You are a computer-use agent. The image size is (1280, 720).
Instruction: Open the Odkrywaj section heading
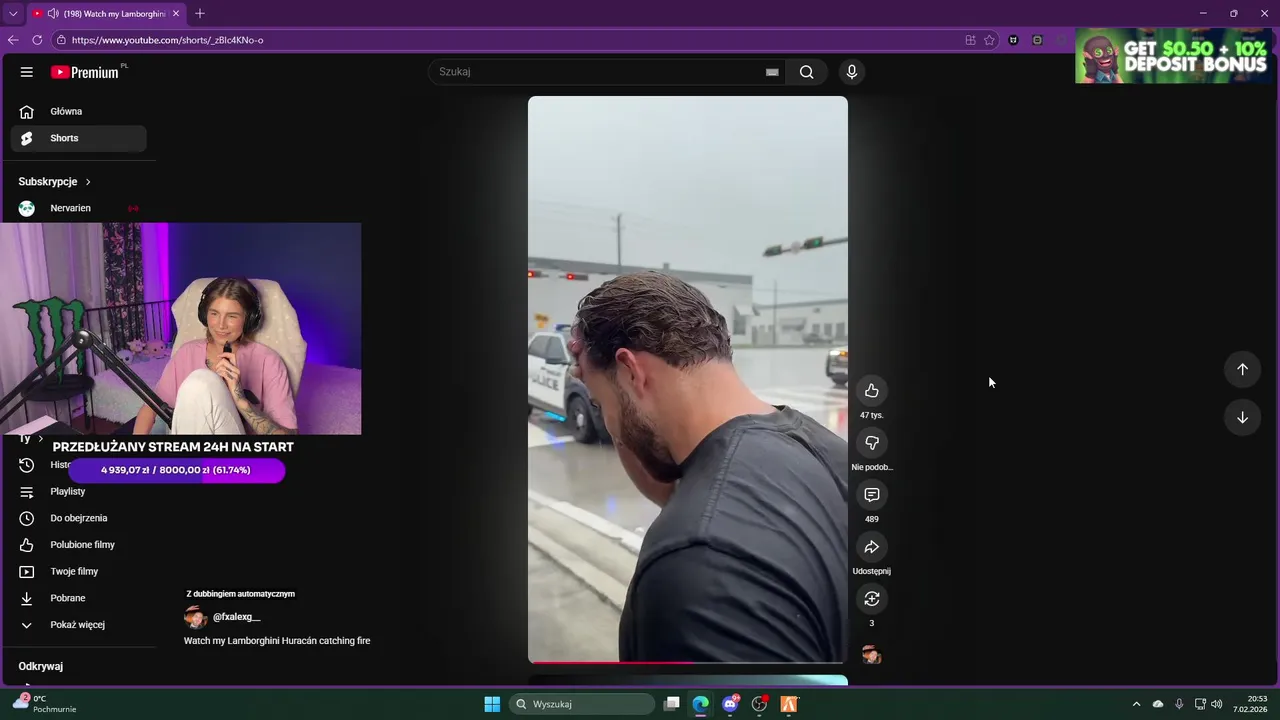coord(41,666)
